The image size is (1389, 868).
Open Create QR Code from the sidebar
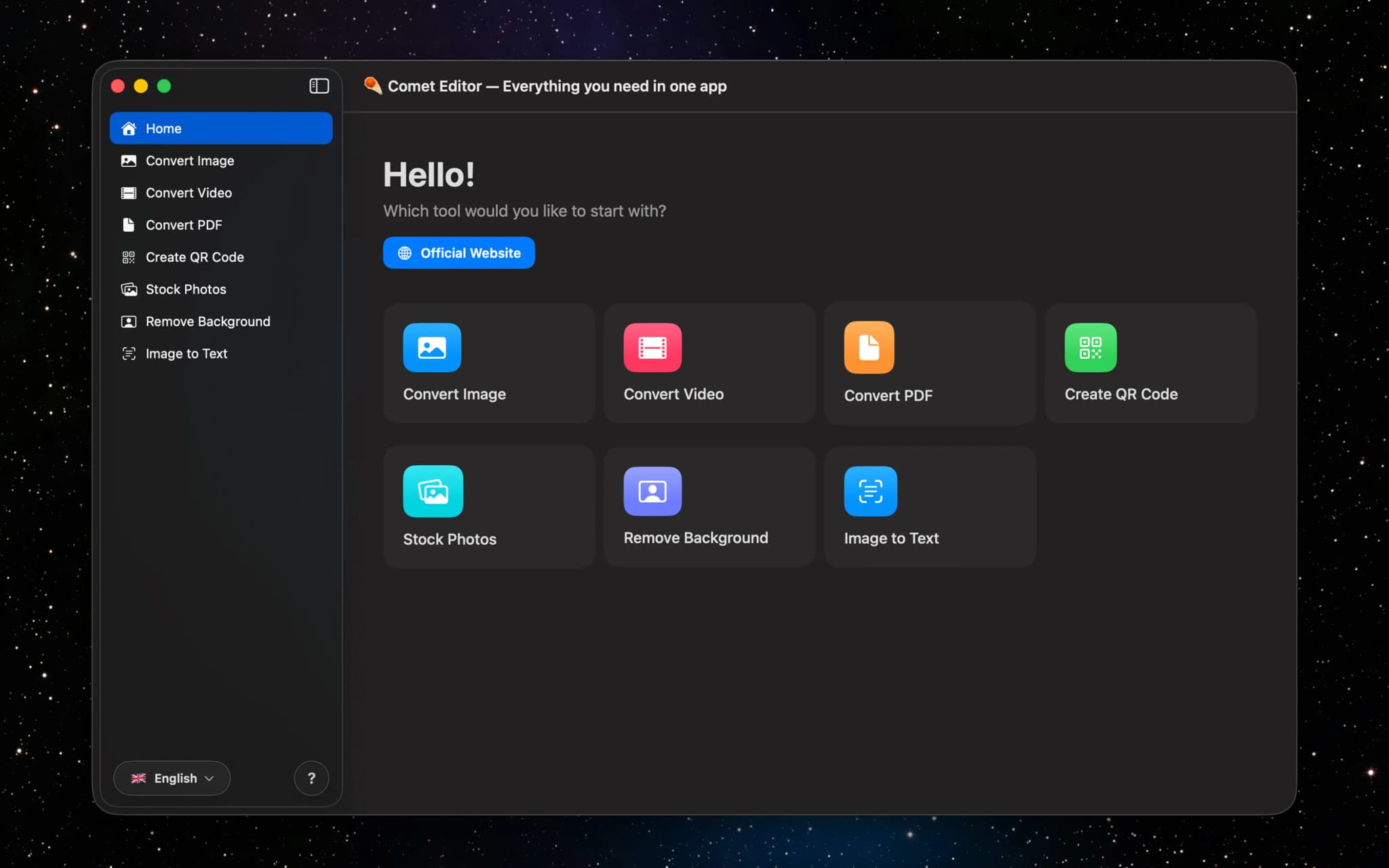coord(221,257)
